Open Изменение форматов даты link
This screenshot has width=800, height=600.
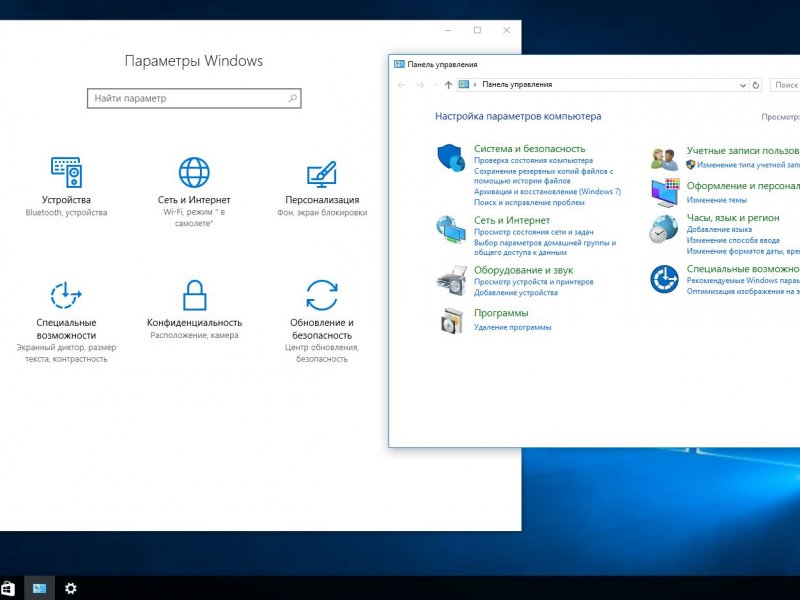743,252
